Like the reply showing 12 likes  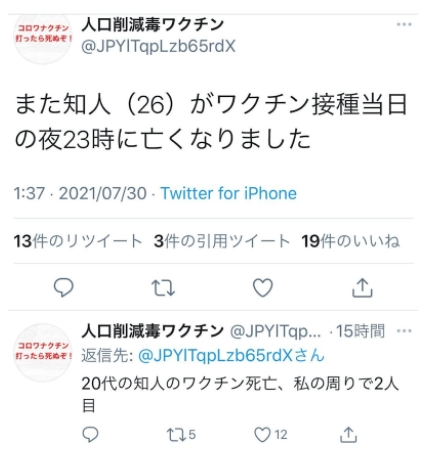(271, 435)
